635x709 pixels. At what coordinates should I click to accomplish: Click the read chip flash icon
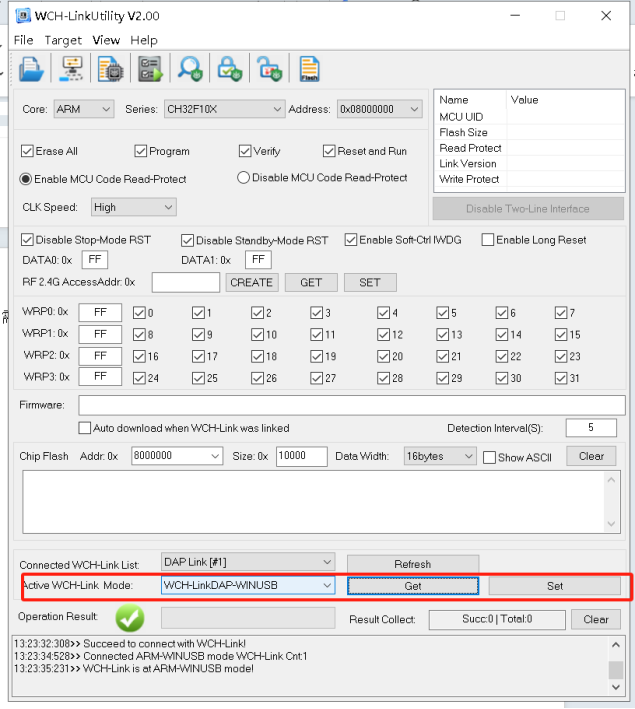coord(111,69)
